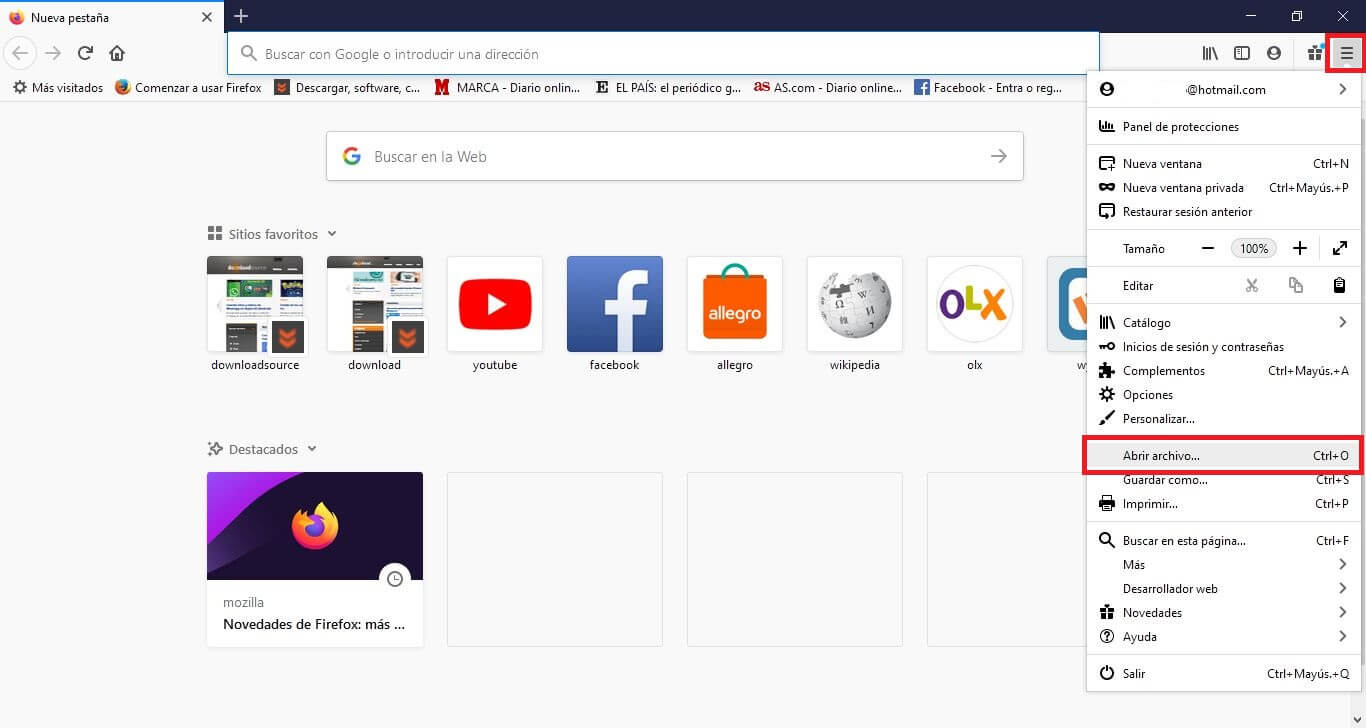Click the extensions gift icon in toolbar

(x=1315, y=54)
